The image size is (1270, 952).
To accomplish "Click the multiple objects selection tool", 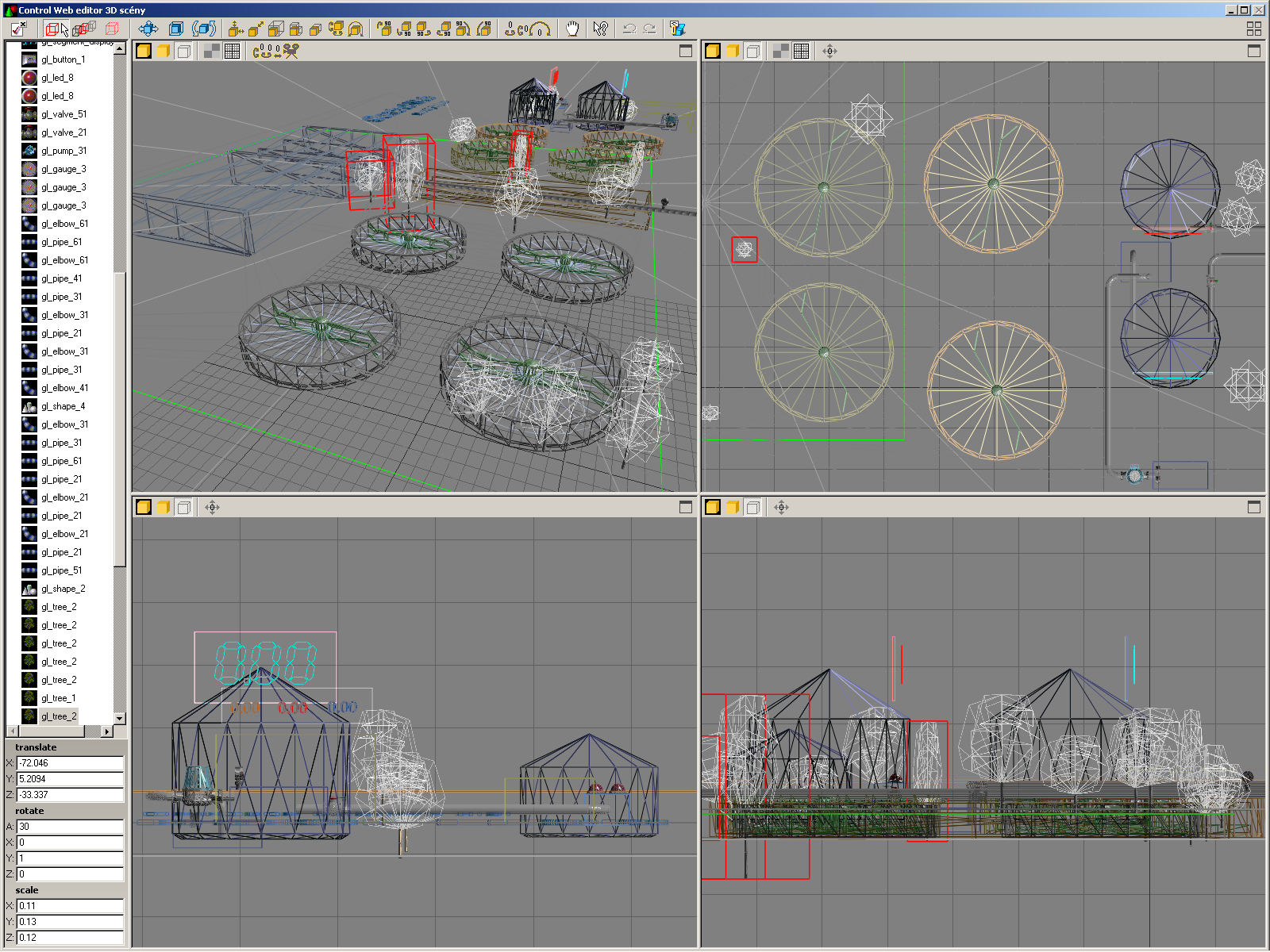I will point(83,29).
